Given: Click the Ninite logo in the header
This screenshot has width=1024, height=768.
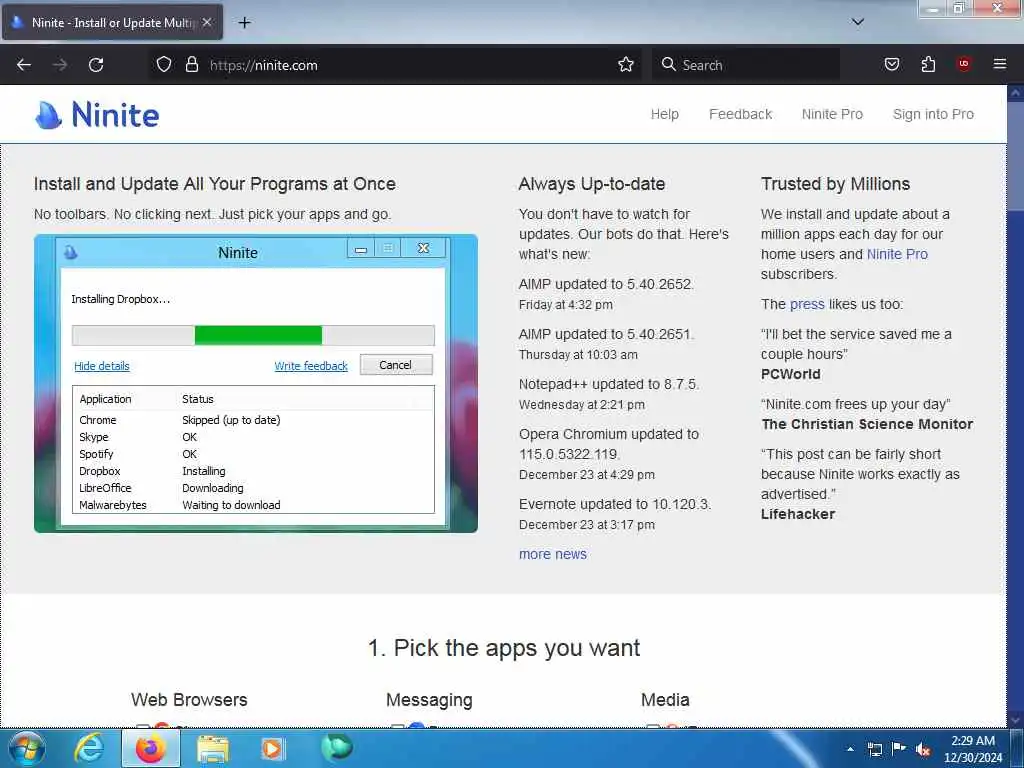Looking at the screenshot, I should coord(97,115).
